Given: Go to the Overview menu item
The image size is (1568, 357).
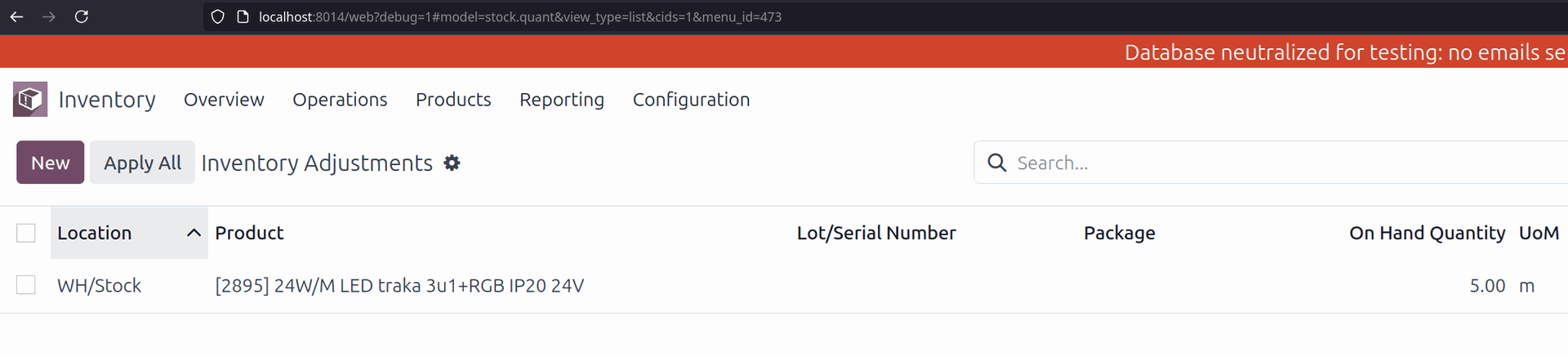Looking at the screenshot, I should tap(224, 100).
